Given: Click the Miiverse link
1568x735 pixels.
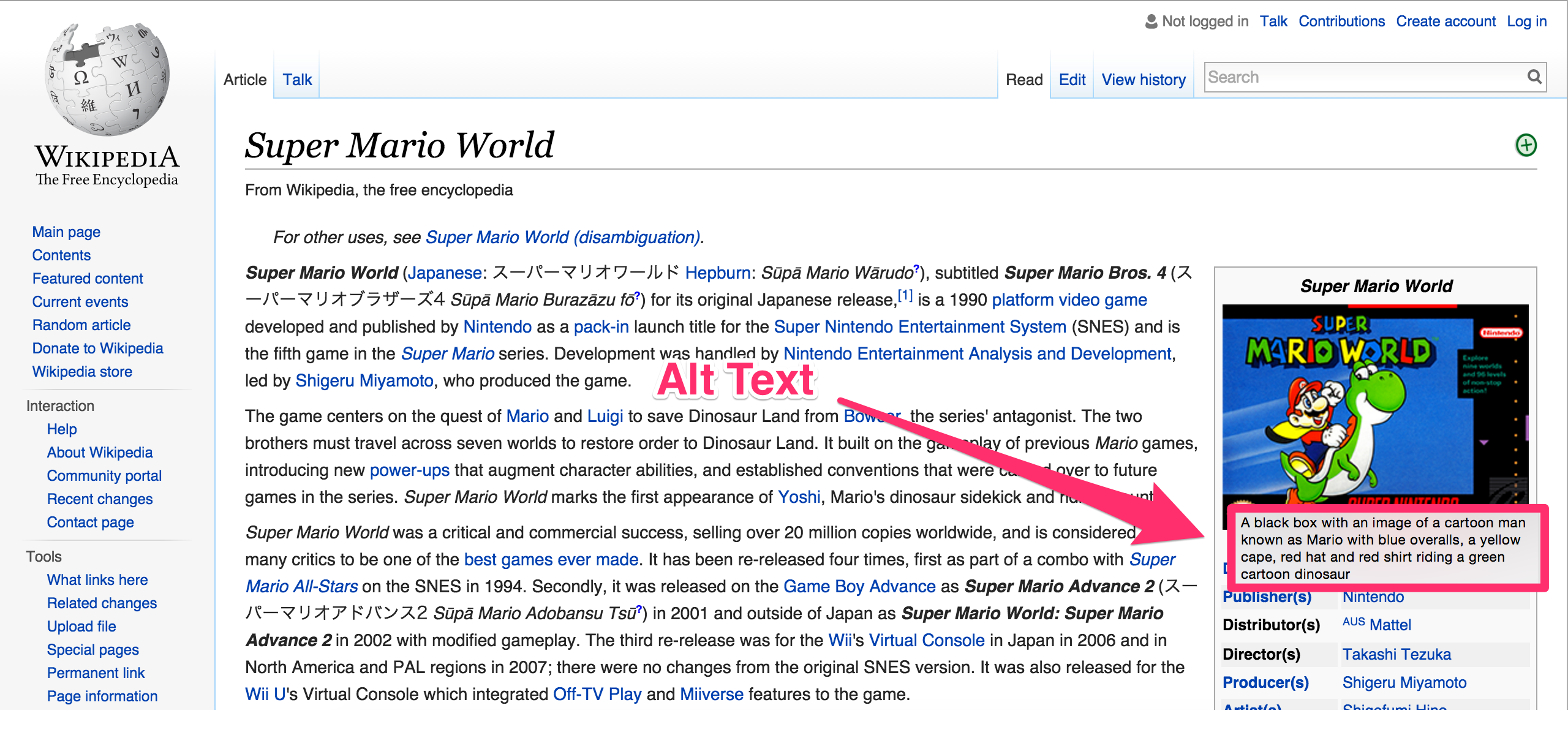Looking at the screenshot, I should coord(711,695).
